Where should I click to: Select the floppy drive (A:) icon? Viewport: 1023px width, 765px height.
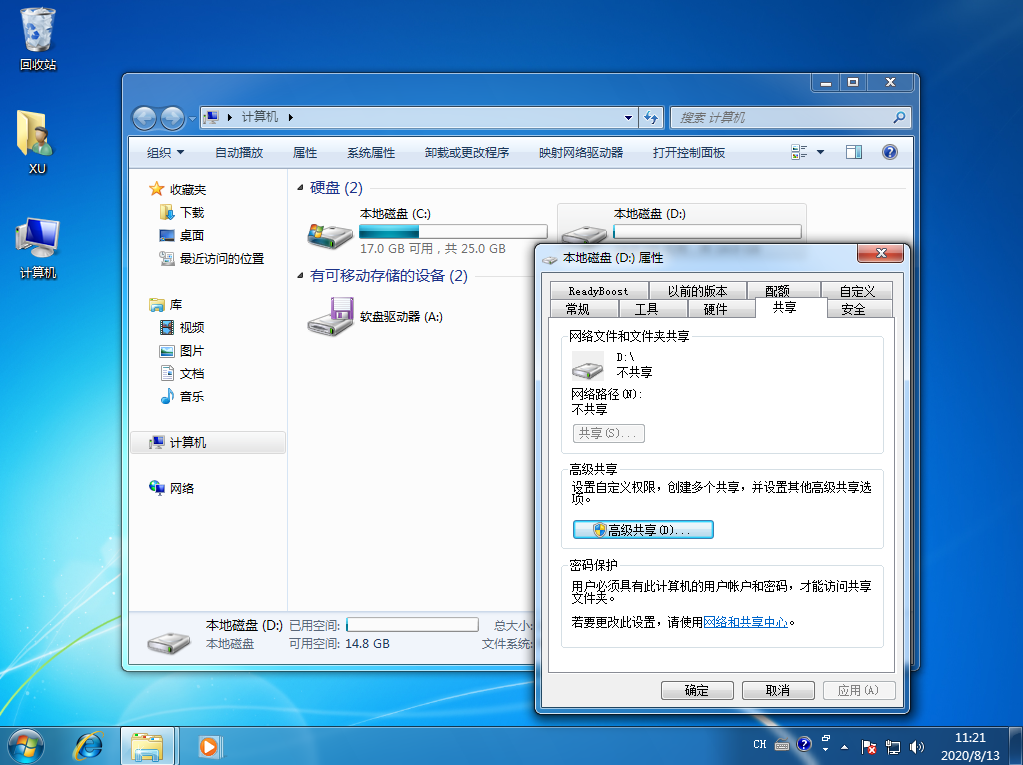(x=332, y=315)
